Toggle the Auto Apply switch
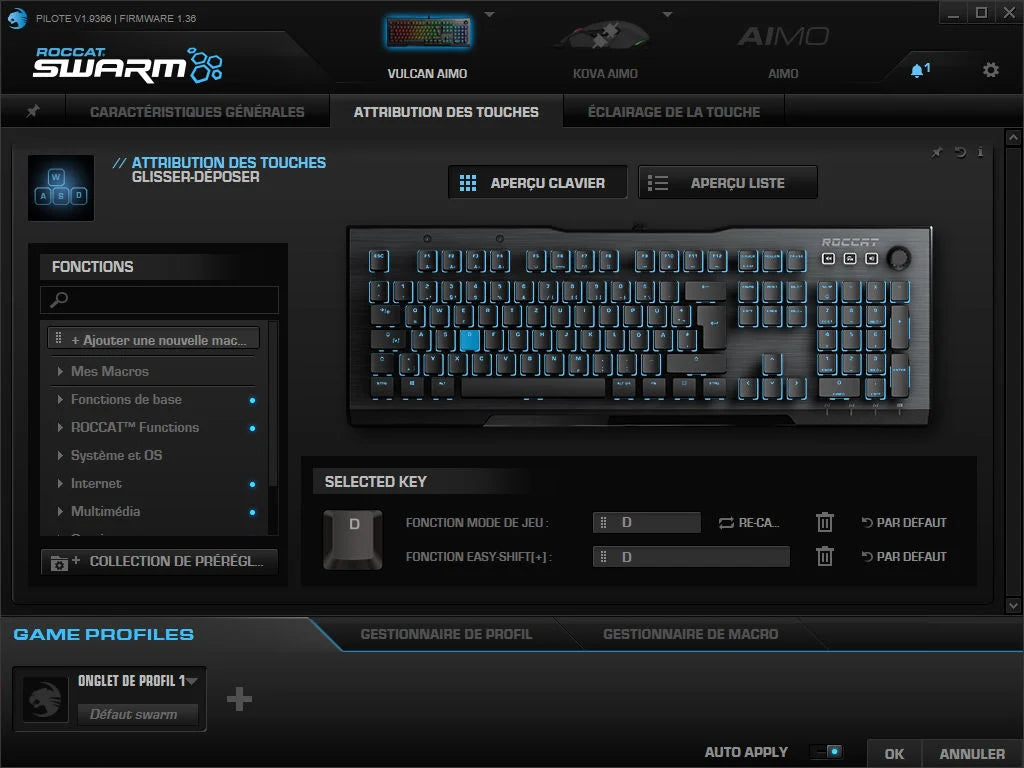The height and width of the screenshot is (768, 1024). (827, 752)
